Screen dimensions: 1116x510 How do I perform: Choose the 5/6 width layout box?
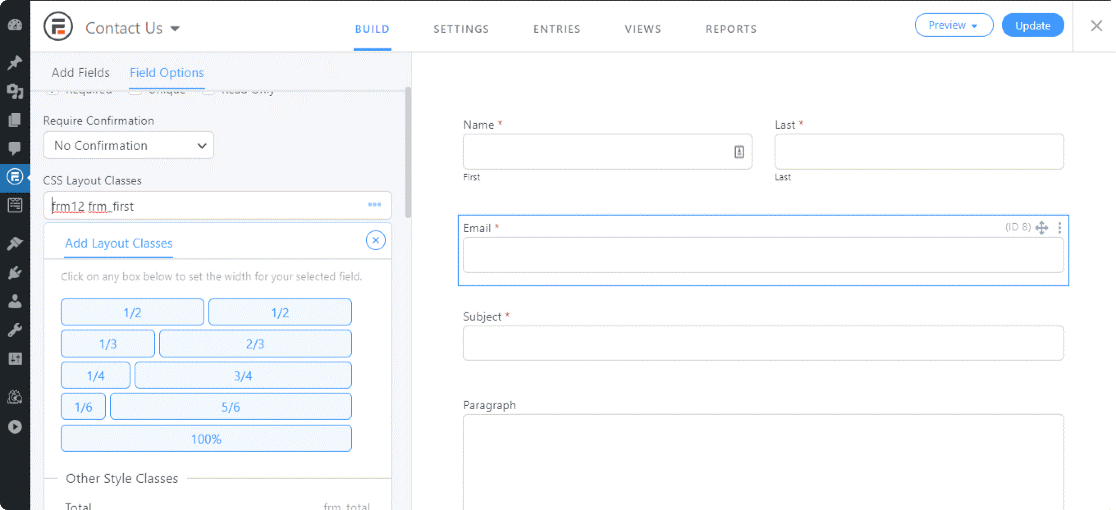(x=231, y=407)
